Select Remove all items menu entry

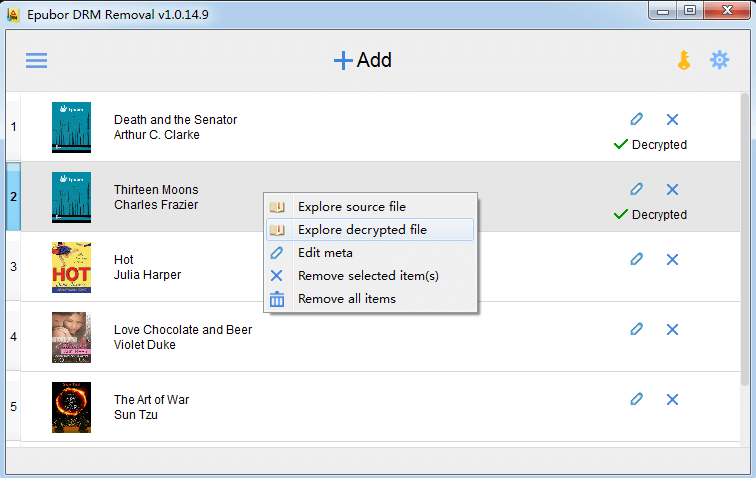click(370, 299)
